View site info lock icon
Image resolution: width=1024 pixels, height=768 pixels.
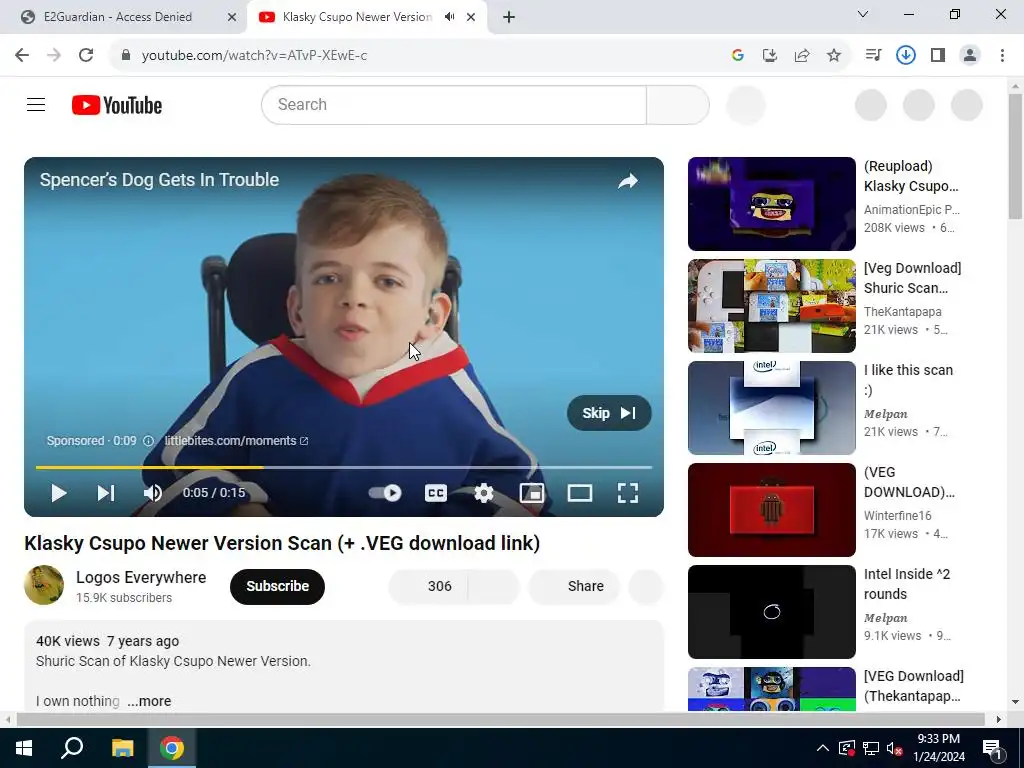126,55
